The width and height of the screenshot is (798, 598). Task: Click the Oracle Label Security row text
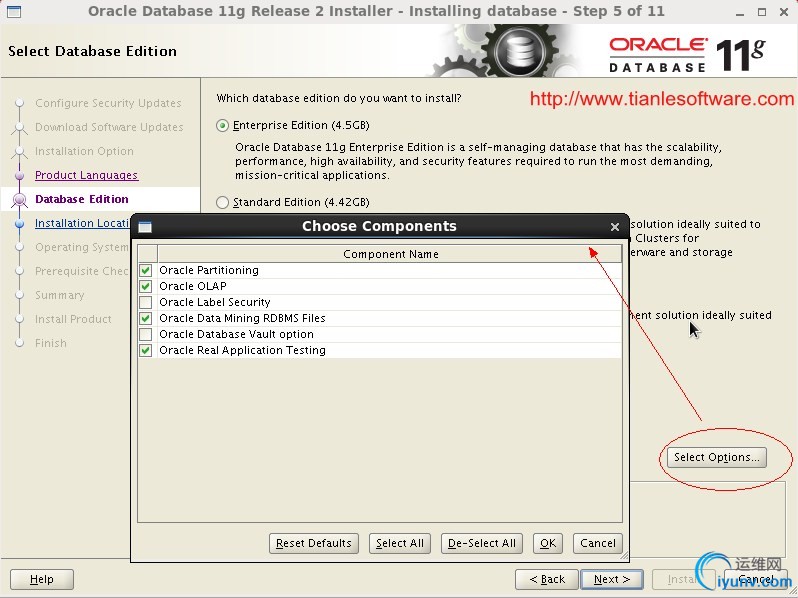[x=215, y=302]
